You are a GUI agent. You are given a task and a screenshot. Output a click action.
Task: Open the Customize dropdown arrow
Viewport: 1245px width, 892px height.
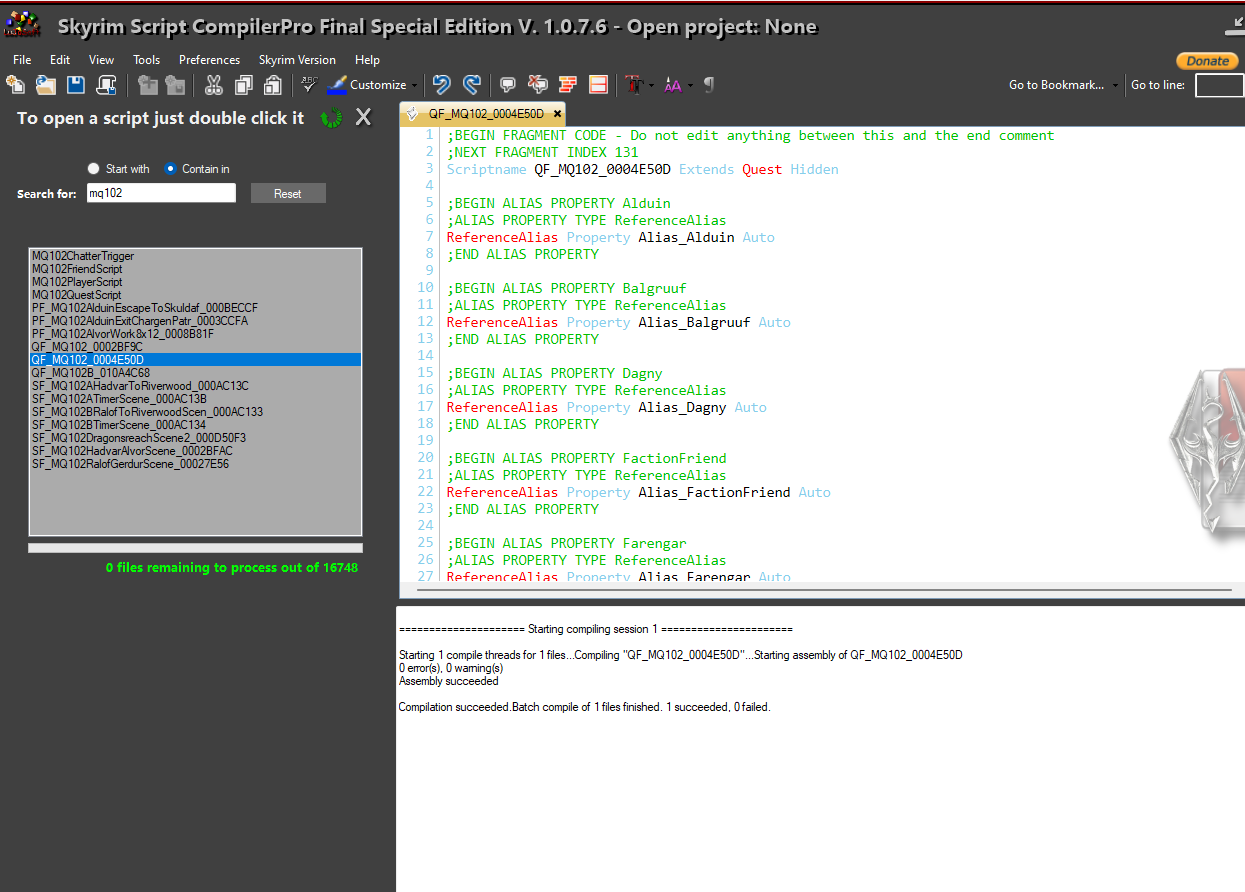pos(414,86)
